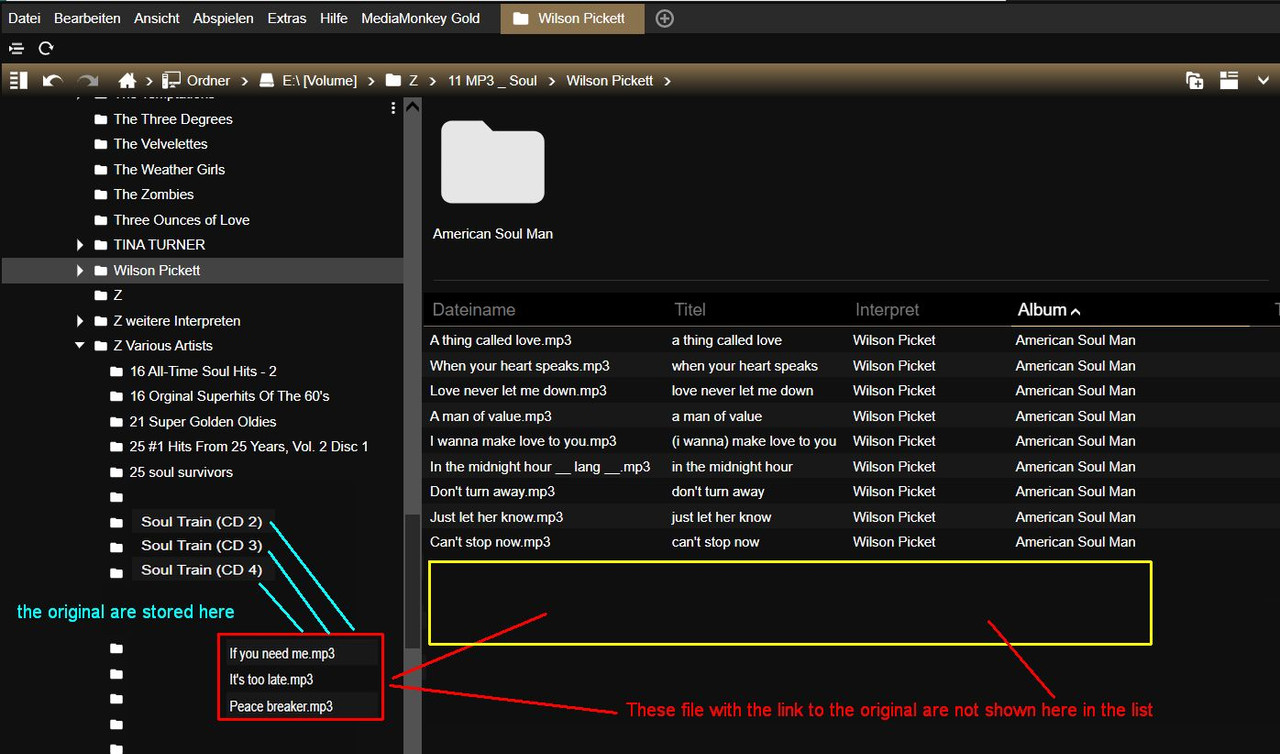The width and height of the screenshot is (1280, 754).
Task: Click the 11 MP3 _ Soul breadcrumb
Action: click(492, 80)
